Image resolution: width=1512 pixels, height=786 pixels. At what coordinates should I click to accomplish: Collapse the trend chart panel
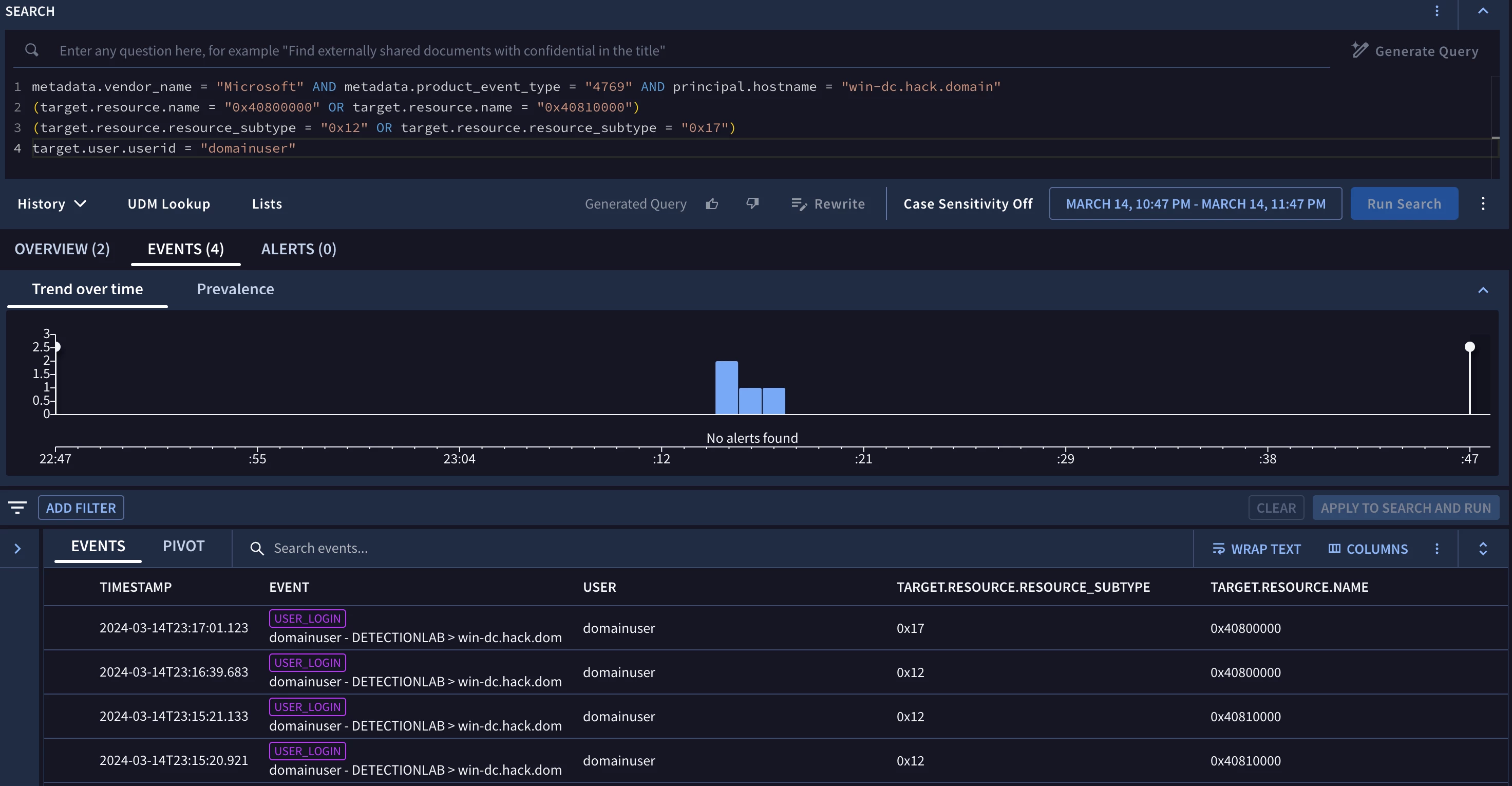(x=1483, y=290)
